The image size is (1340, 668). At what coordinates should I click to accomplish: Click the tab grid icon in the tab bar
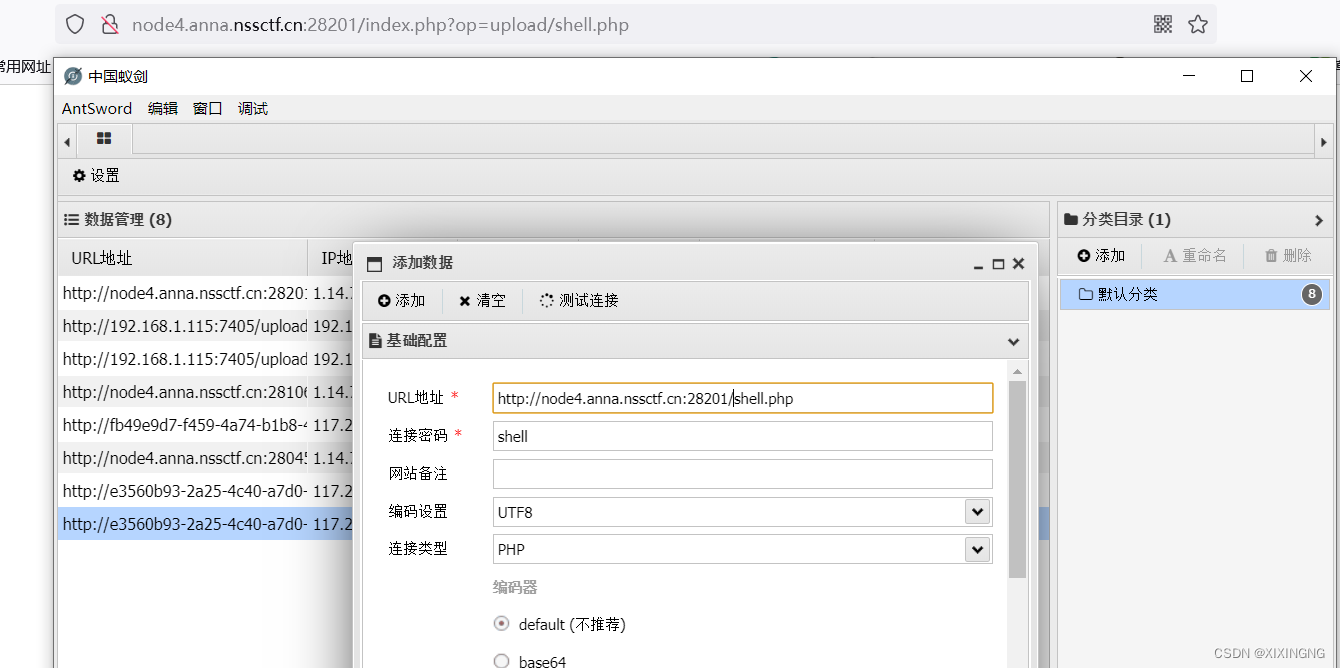pyautogui.click(x=103, y=139)
